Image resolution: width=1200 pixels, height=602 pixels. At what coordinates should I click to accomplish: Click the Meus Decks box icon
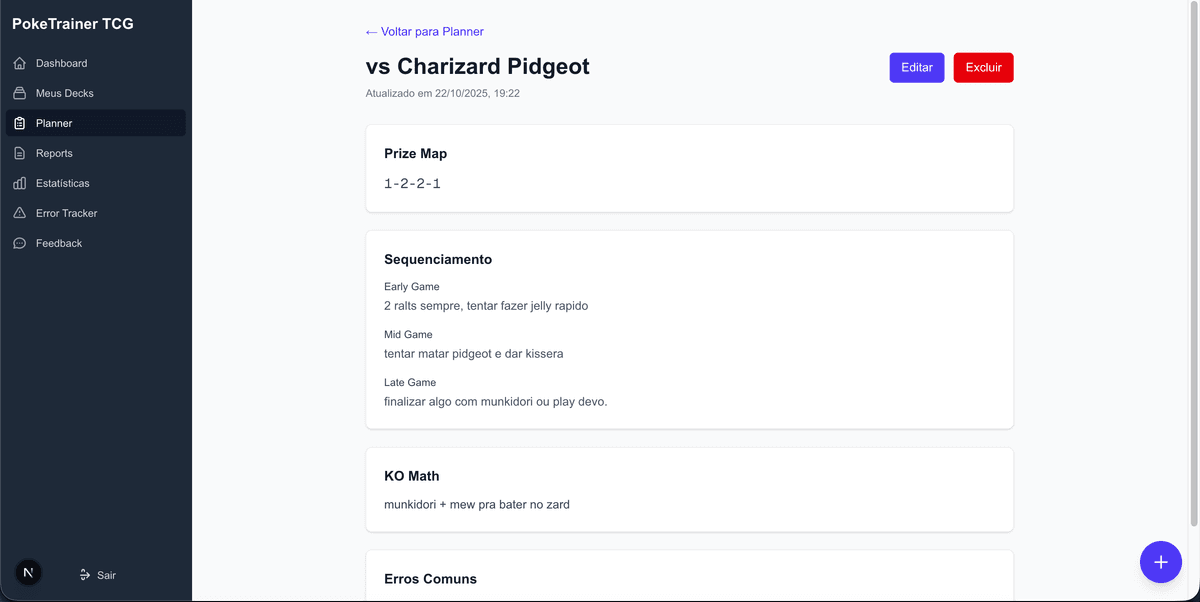pos(20,93)
